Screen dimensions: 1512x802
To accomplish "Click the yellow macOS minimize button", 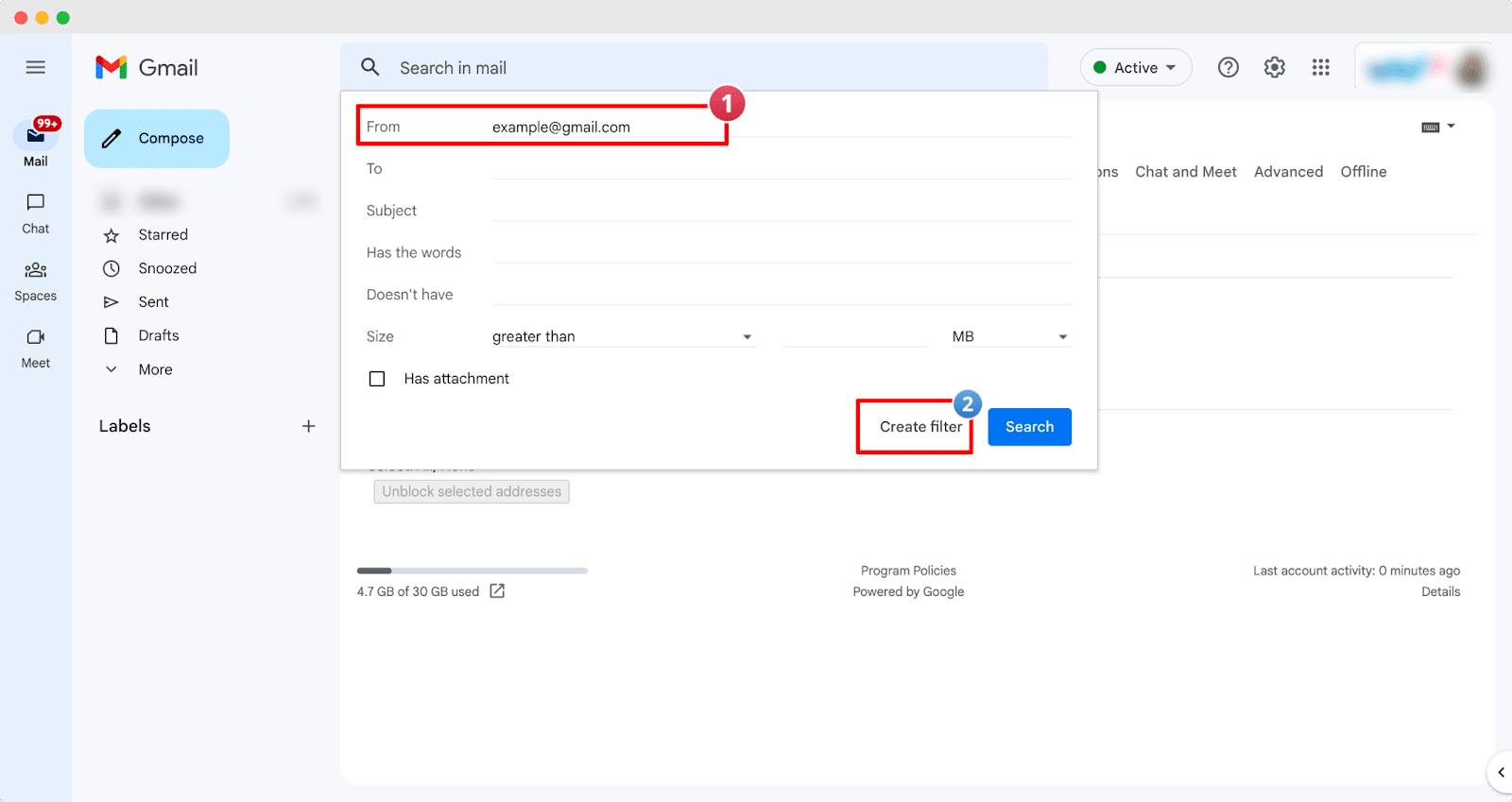I will 42,18.
